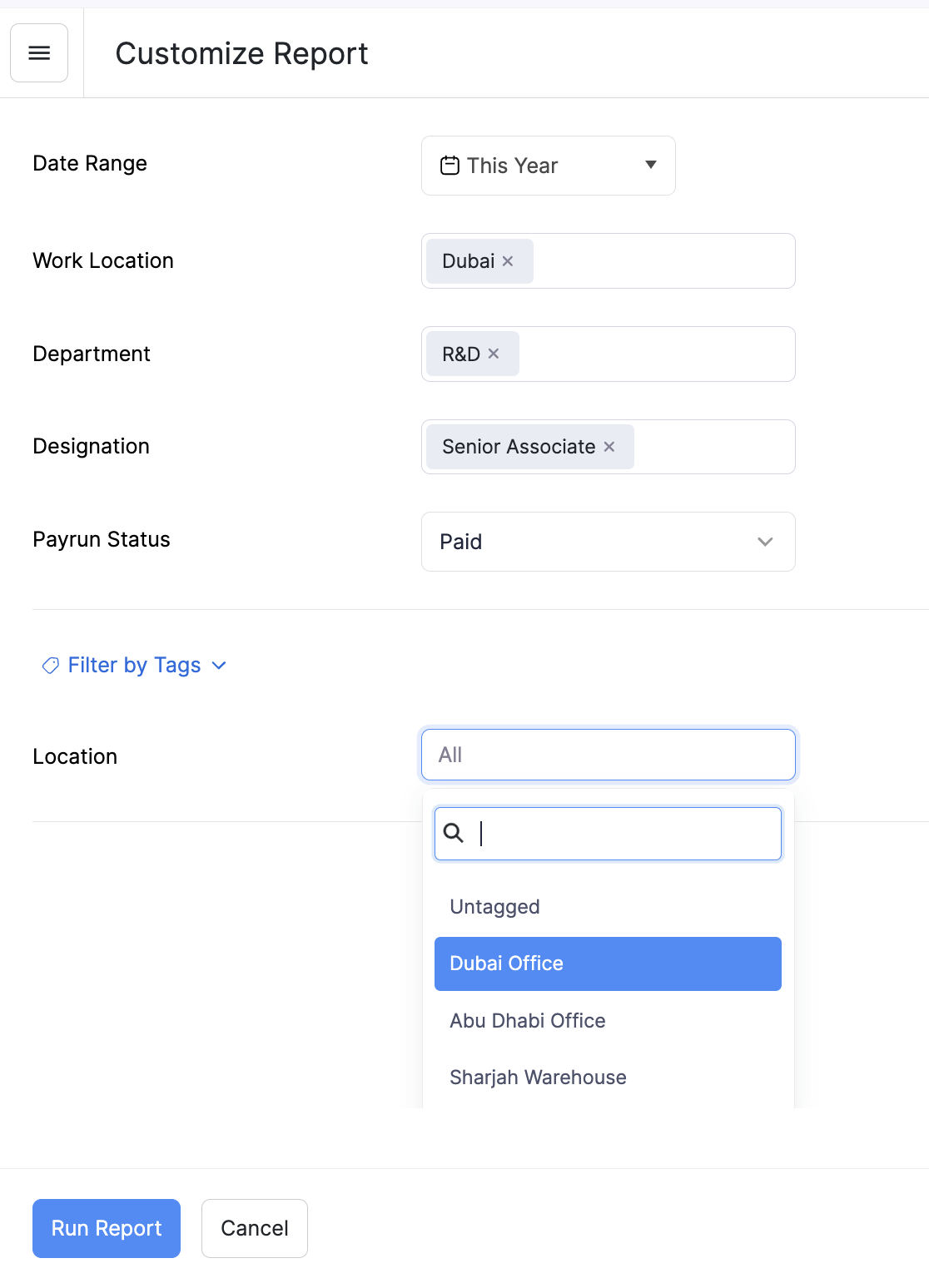The width and height of the screenshot is (929, 1288).
Task: Click the chevron on the Paid dropdown
Action: coord(765,542)
